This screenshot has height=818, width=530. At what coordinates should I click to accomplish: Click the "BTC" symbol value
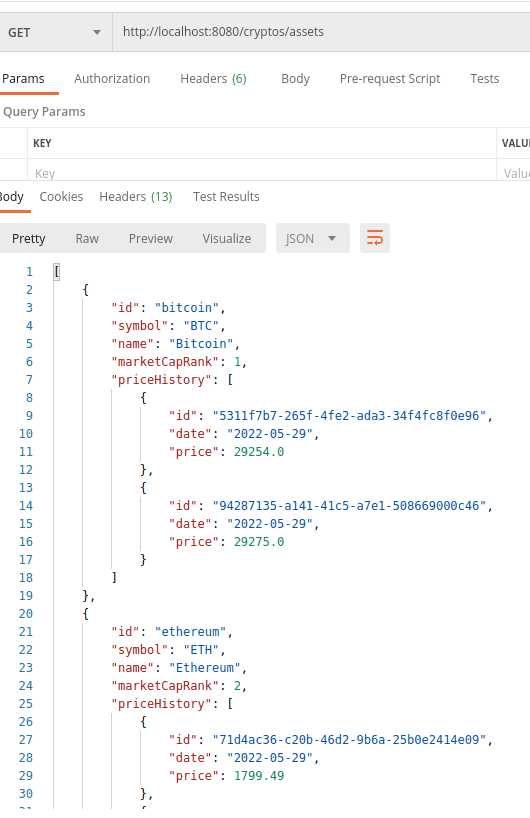click(x=201, y=326)
